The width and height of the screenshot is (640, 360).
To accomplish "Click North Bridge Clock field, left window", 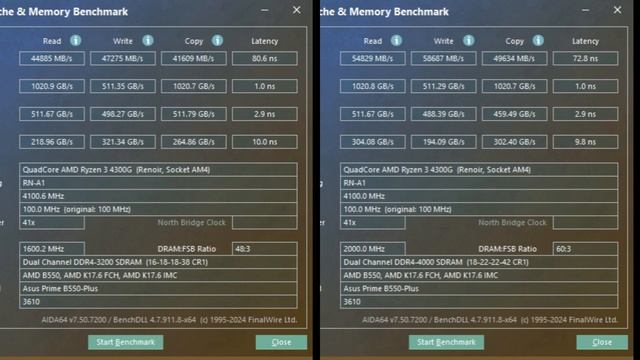I will (264, 222).
